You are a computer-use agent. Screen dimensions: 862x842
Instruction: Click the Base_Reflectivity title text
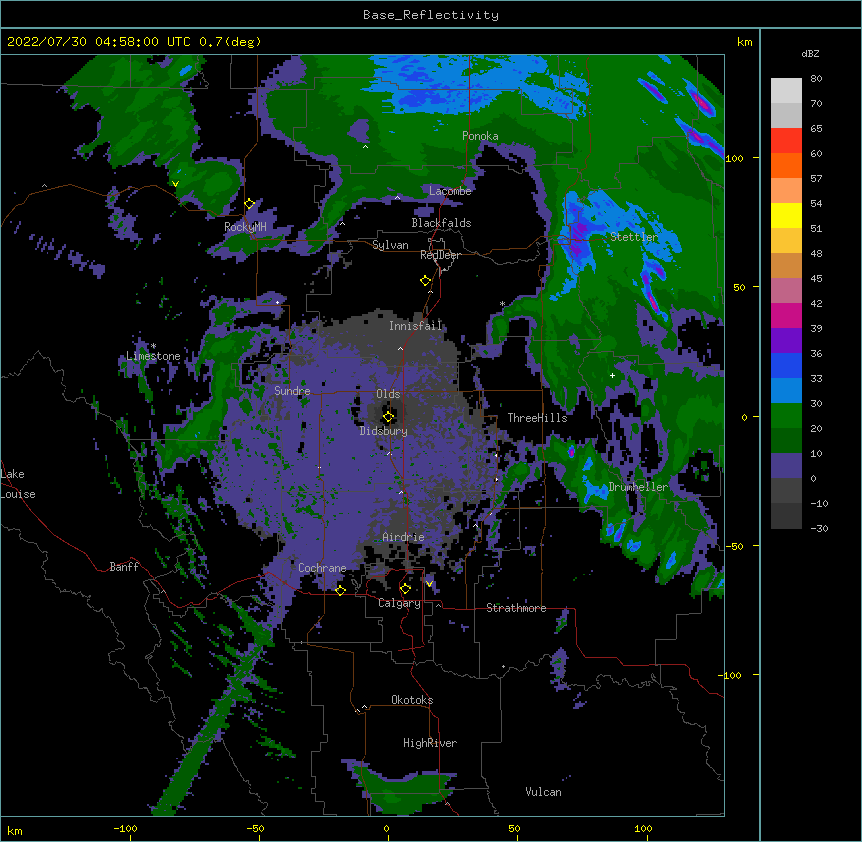[431, 15]
